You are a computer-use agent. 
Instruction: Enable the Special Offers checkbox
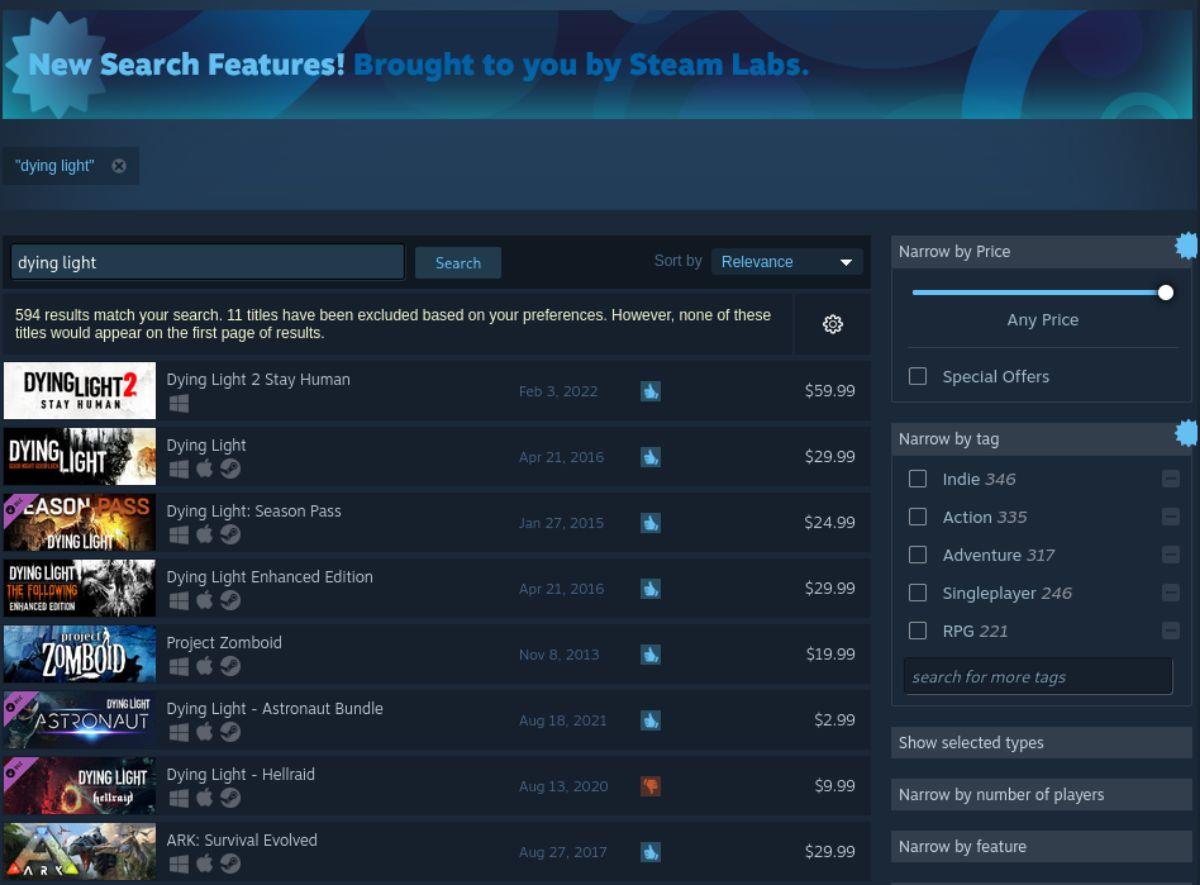pos(917,376)
